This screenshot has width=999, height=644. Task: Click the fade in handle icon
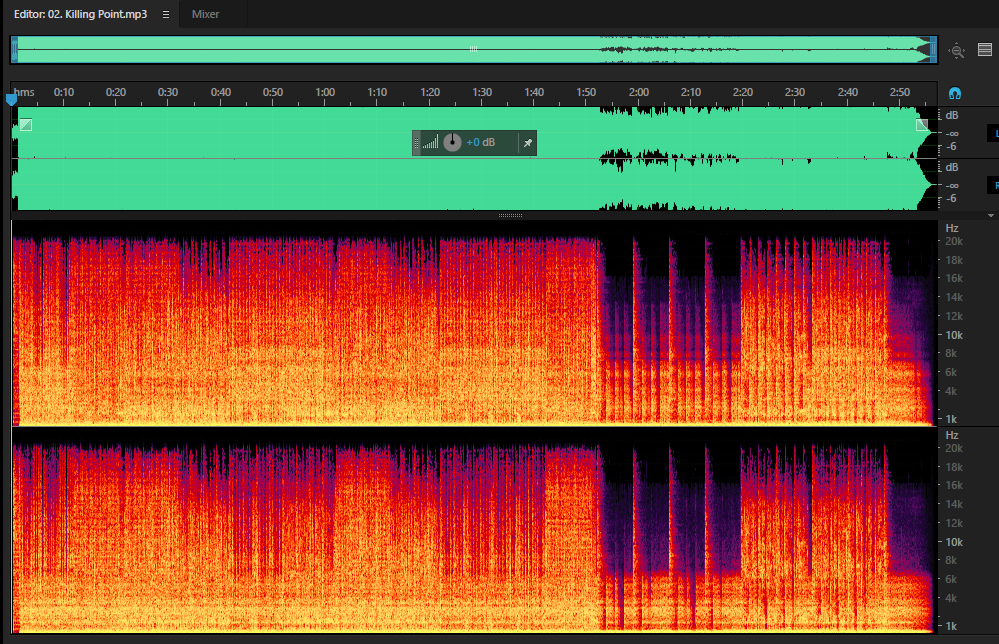(25, 125)
